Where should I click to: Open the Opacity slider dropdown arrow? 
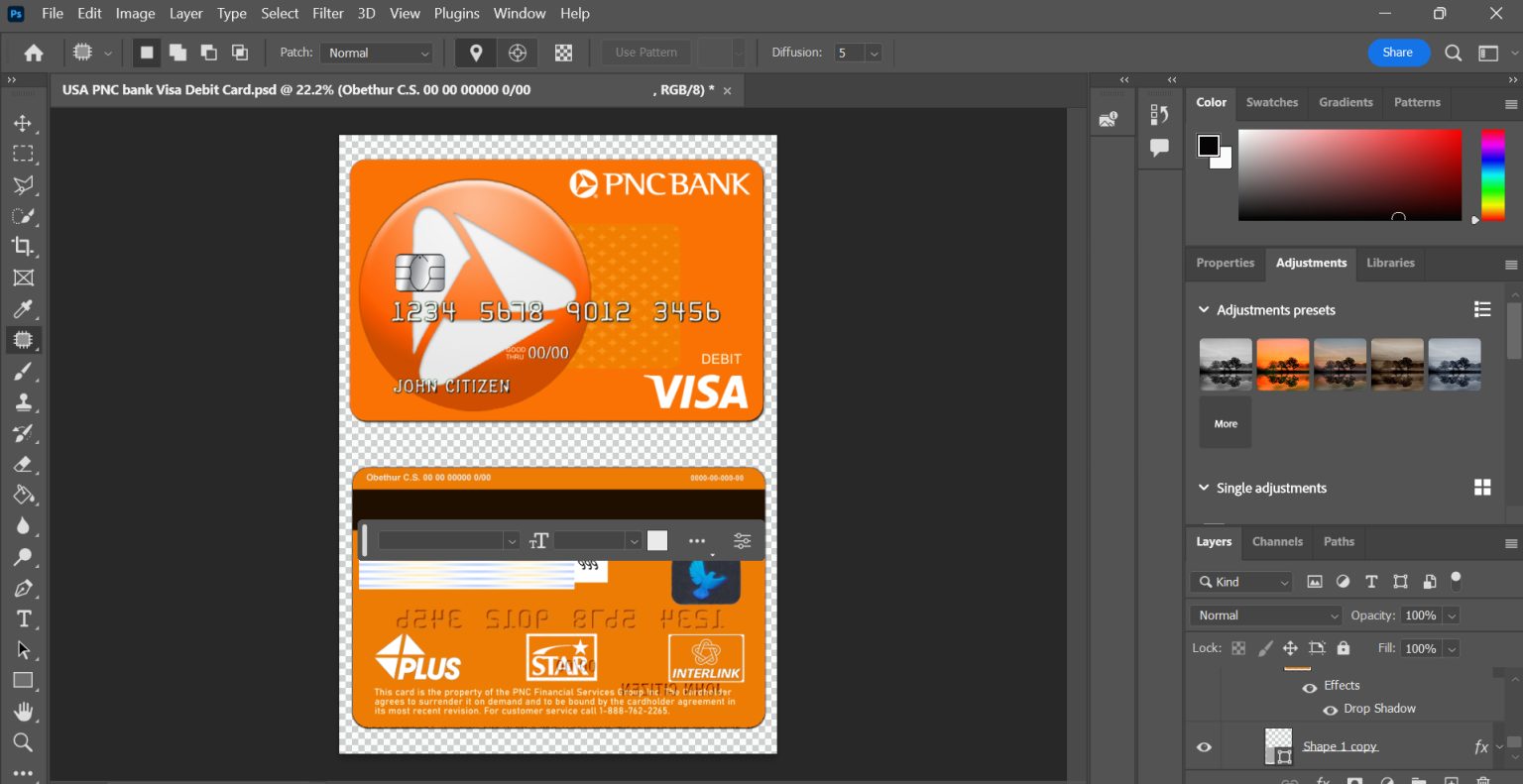pos(1452,616)
